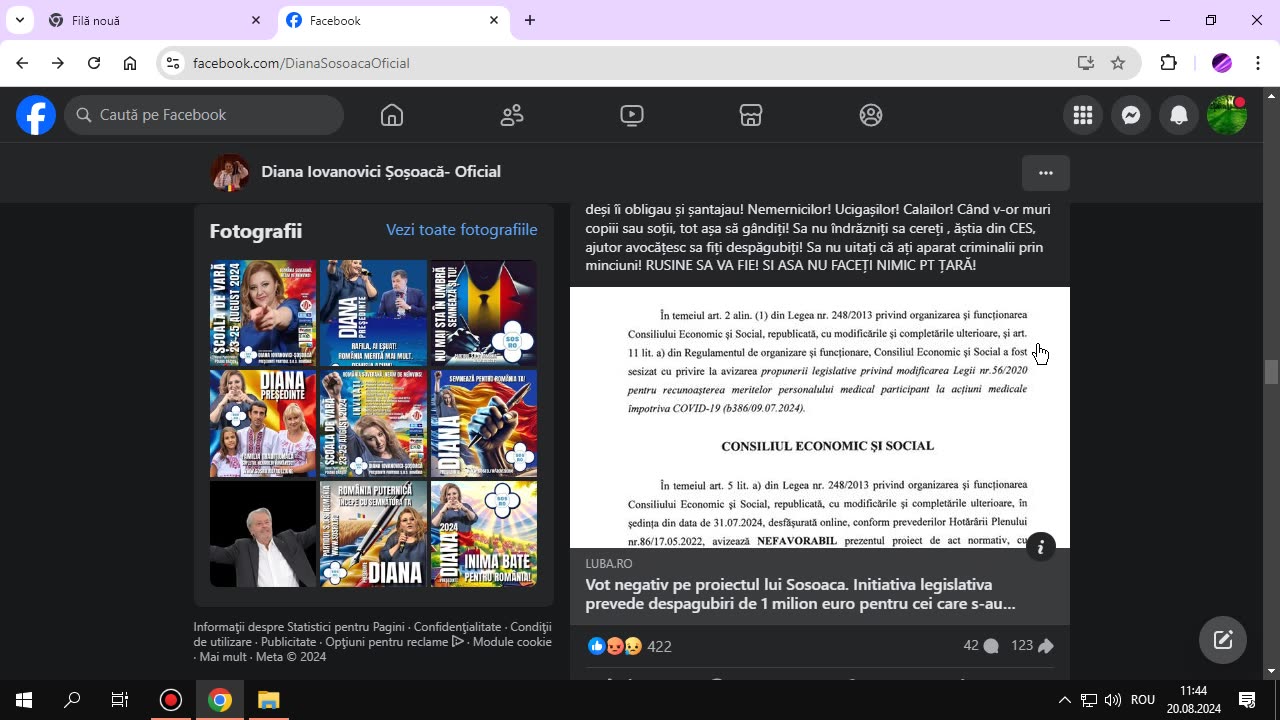Bookmark this page with star icon
The height and width of the screenshot is (720, 1280).
1118,63
